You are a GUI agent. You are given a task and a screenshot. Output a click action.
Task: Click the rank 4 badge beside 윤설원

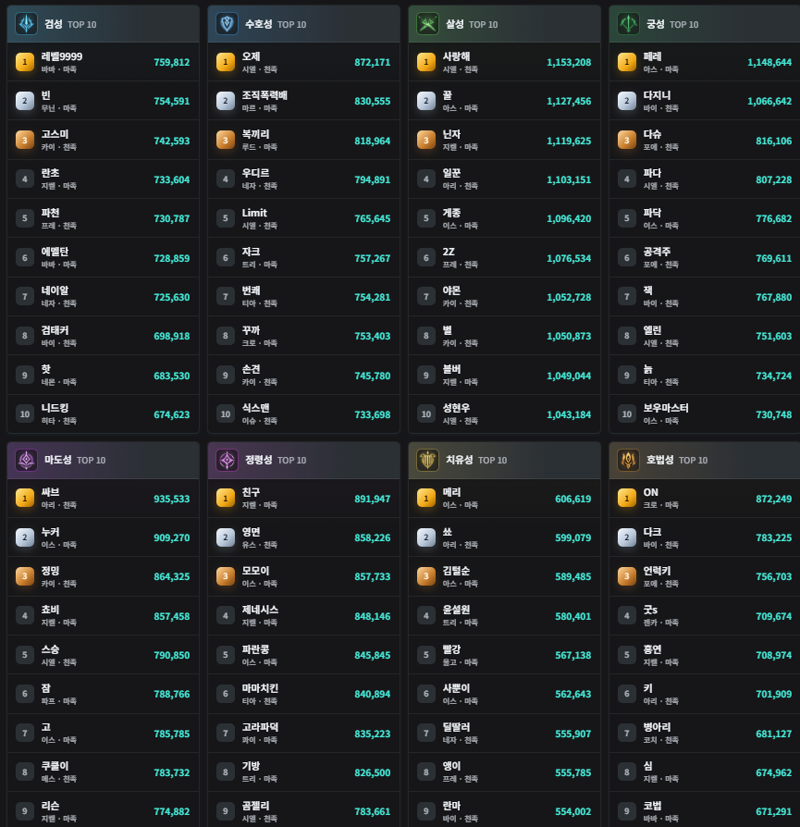click(426, 616)
